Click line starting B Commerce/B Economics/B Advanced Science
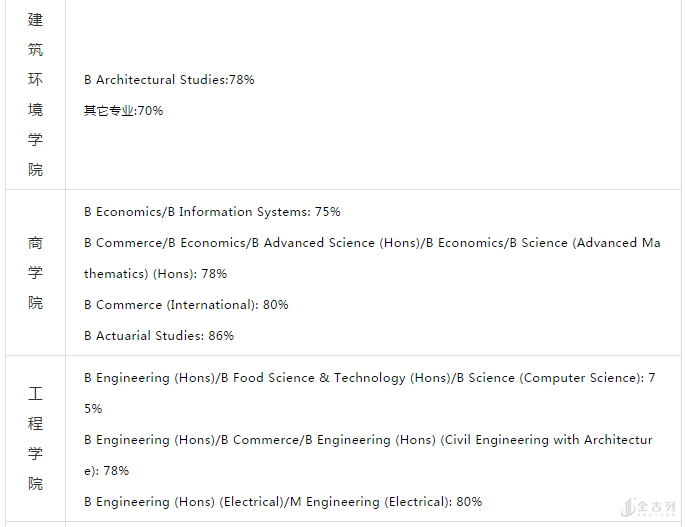The width and height of the screenshot is (685, 527). click(x=372, y=243)
